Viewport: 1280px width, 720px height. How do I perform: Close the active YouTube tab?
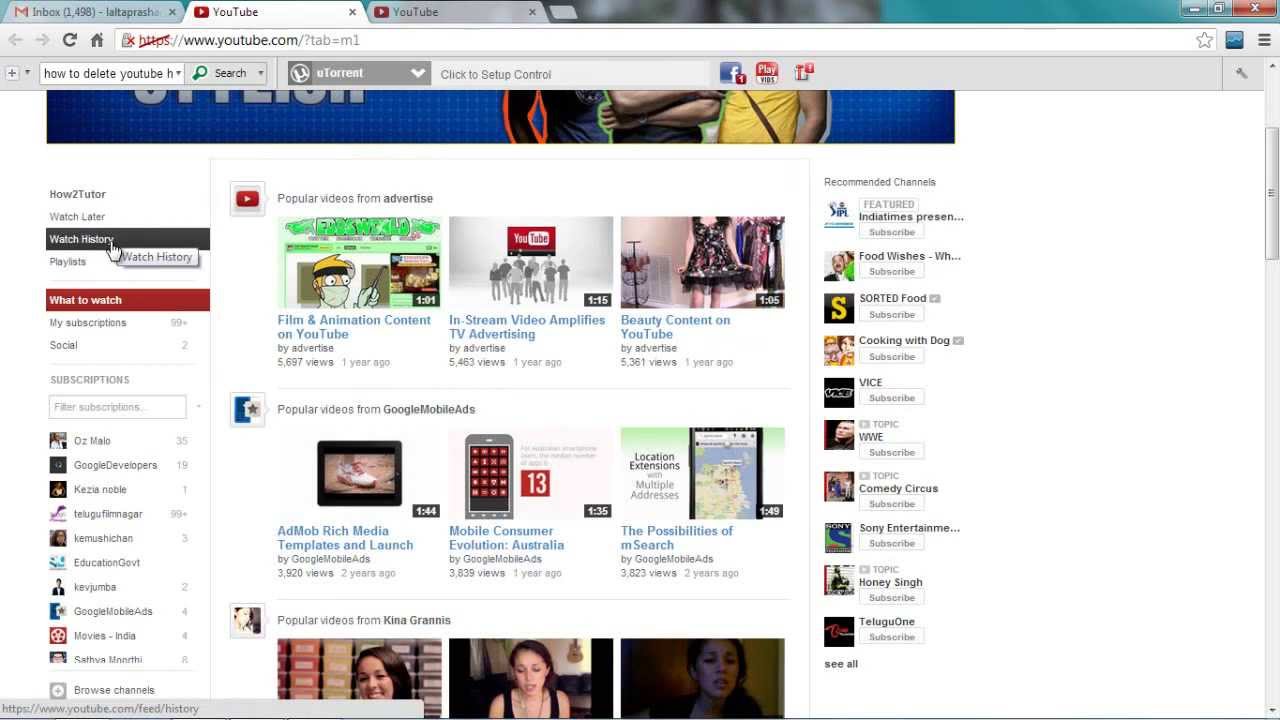[352, 12]
